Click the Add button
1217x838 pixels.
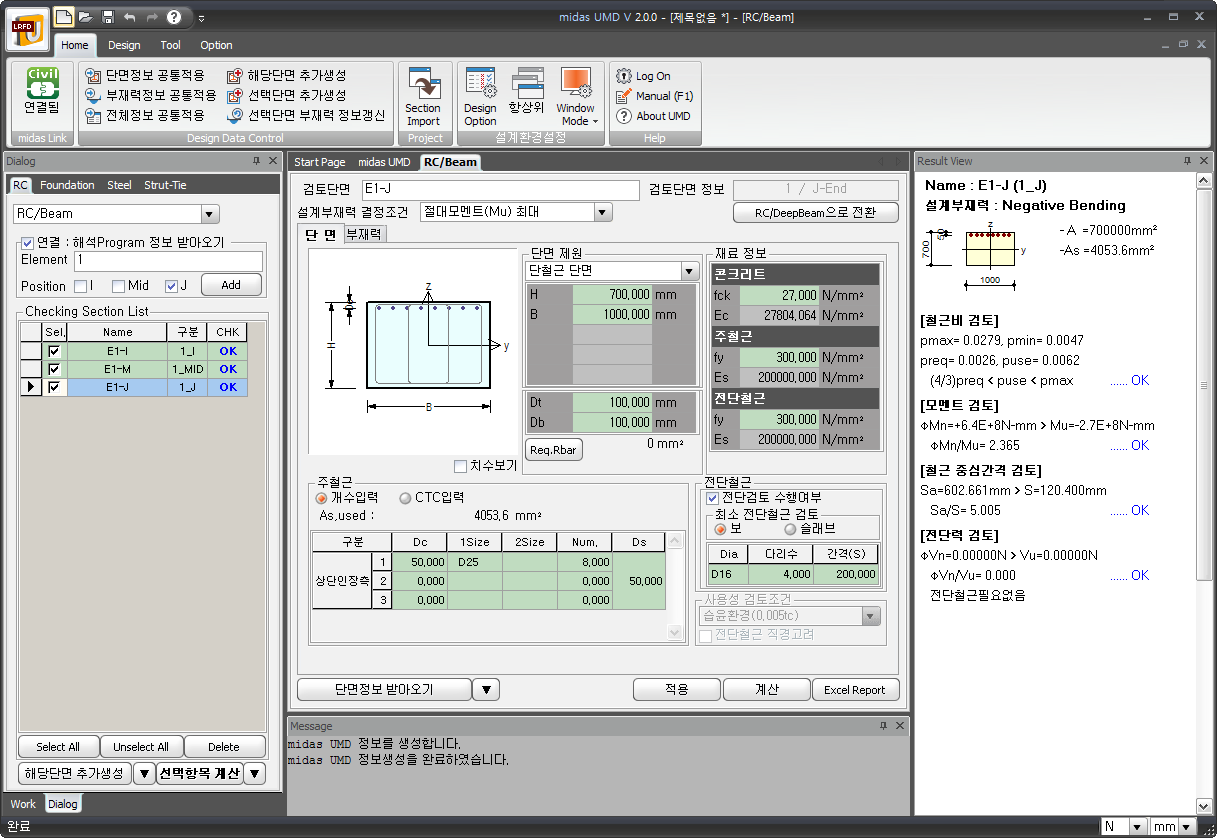click(x=231, y=285)
